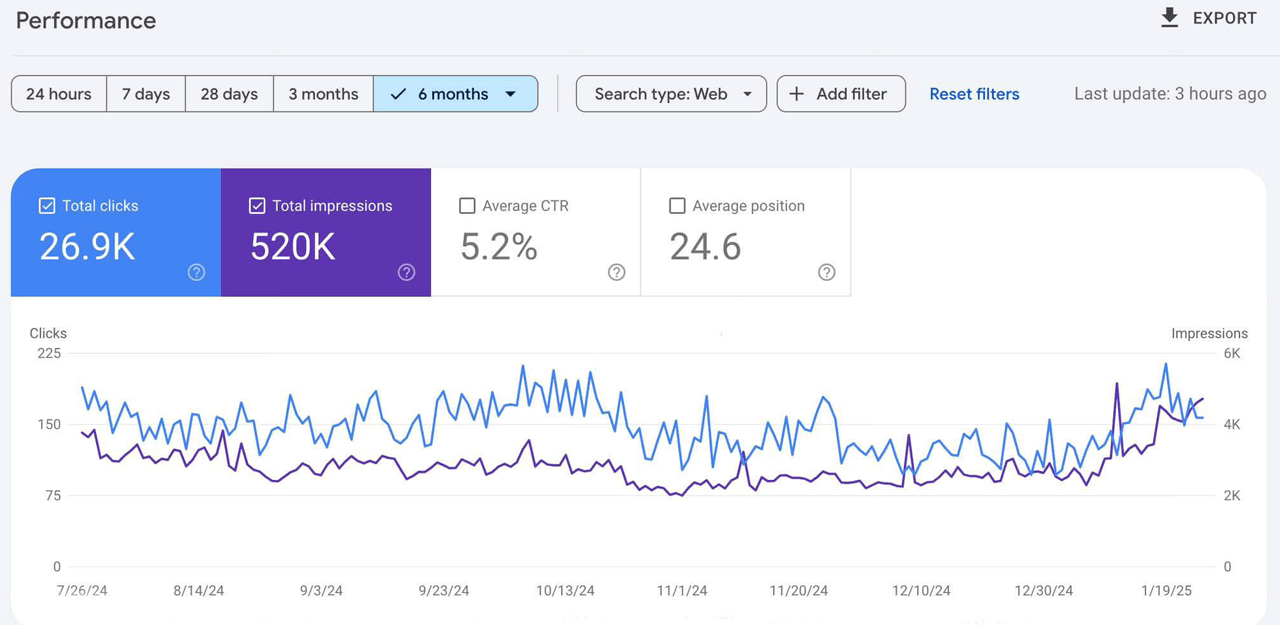The image size is (1280, 625).
Task: Open help icon on Total impressions card
Action: click(406, 272)
